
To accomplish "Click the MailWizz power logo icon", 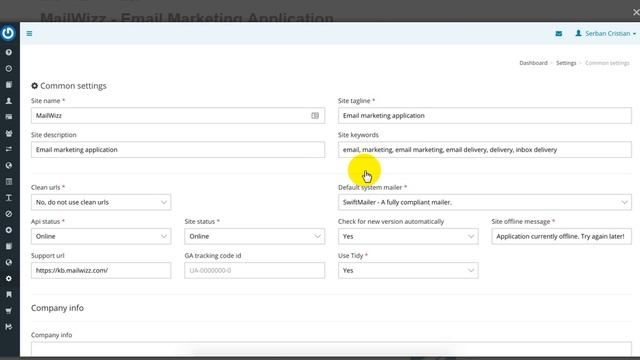I will coord(8,33).
